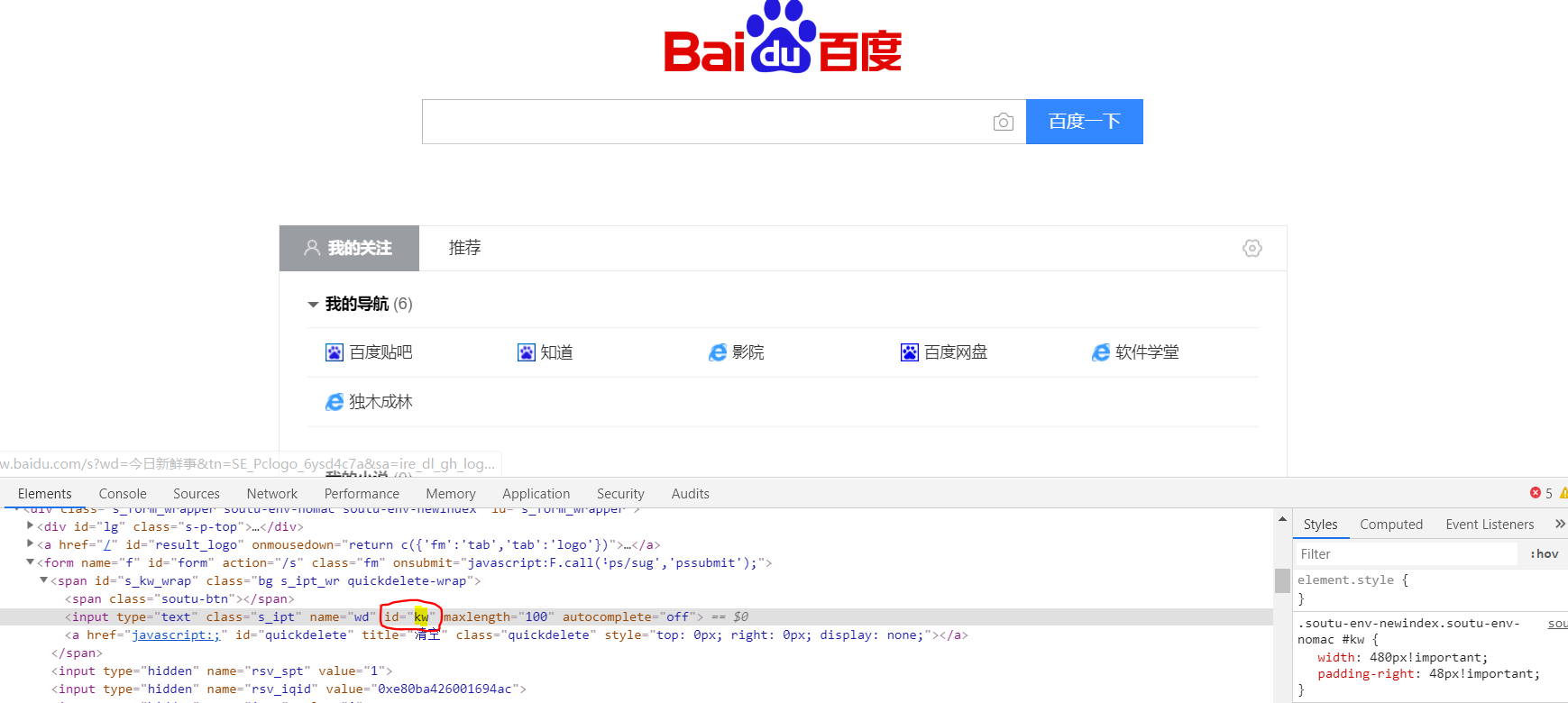
Task: Select the Computed sidebar tab
Action: coord(1391,525)
